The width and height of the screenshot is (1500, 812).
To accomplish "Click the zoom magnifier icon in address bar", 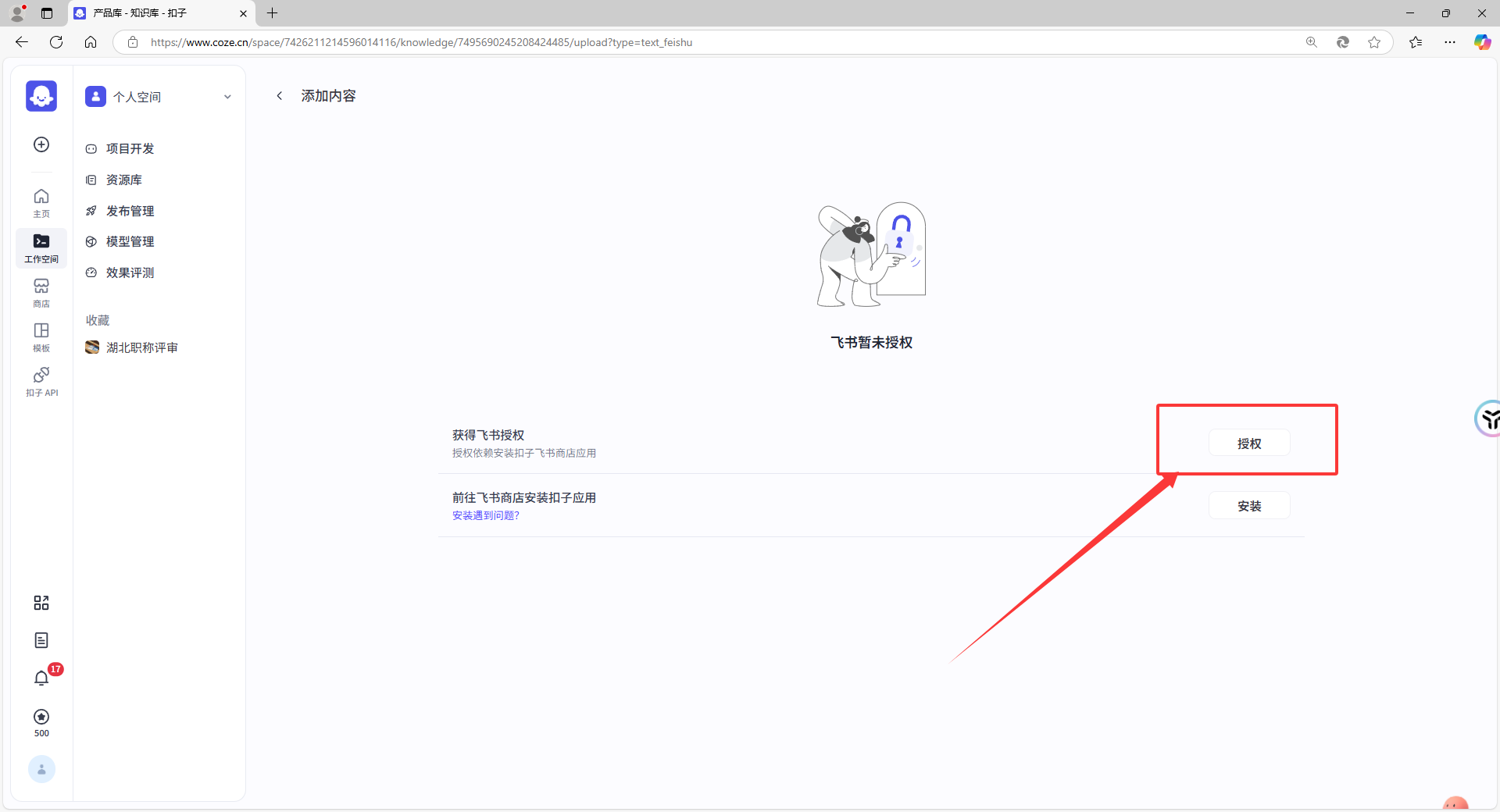I will pyautogui.click(x=1312, y=42).
